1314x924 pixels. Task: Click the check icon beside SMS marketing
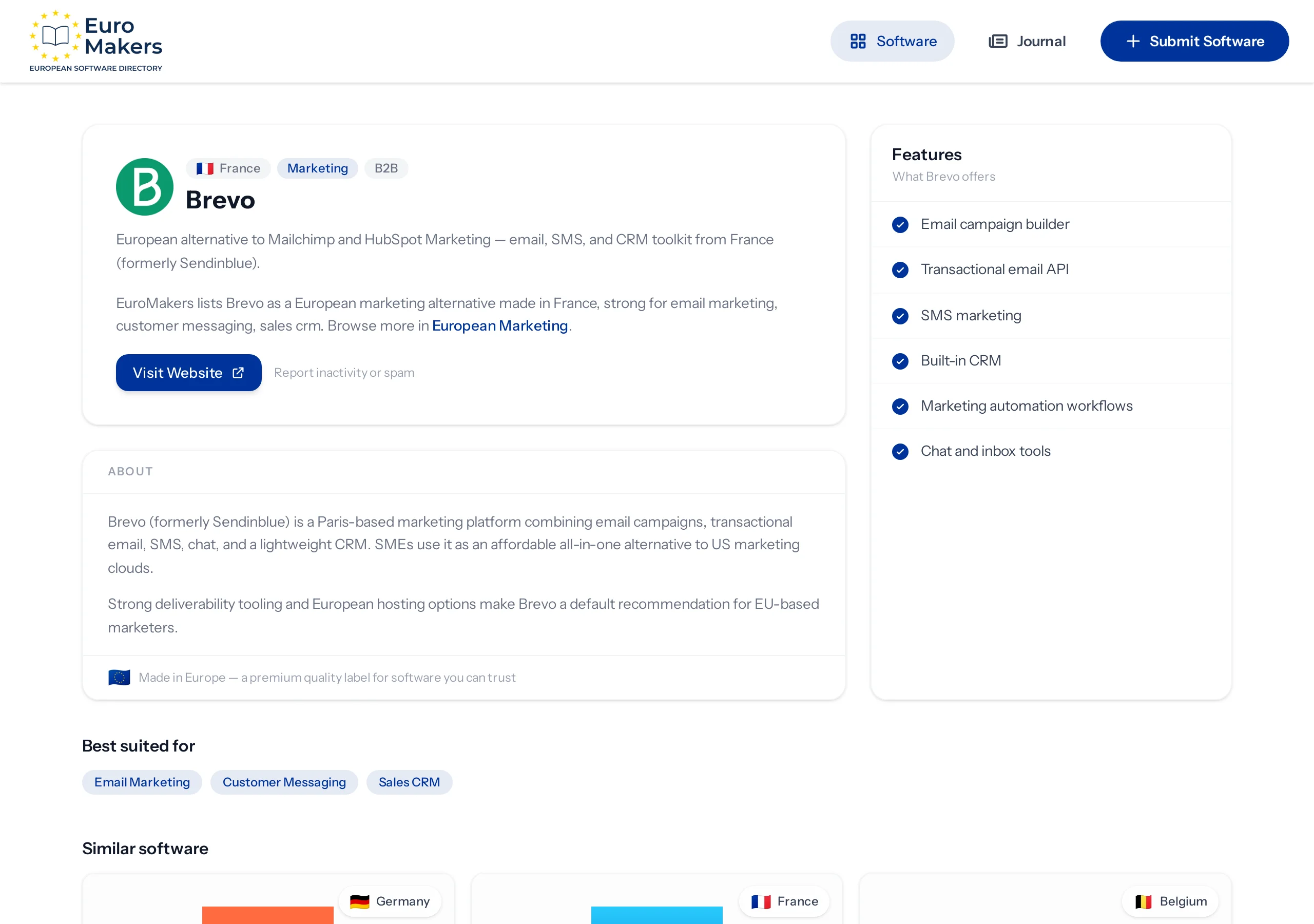pos(900,315)
